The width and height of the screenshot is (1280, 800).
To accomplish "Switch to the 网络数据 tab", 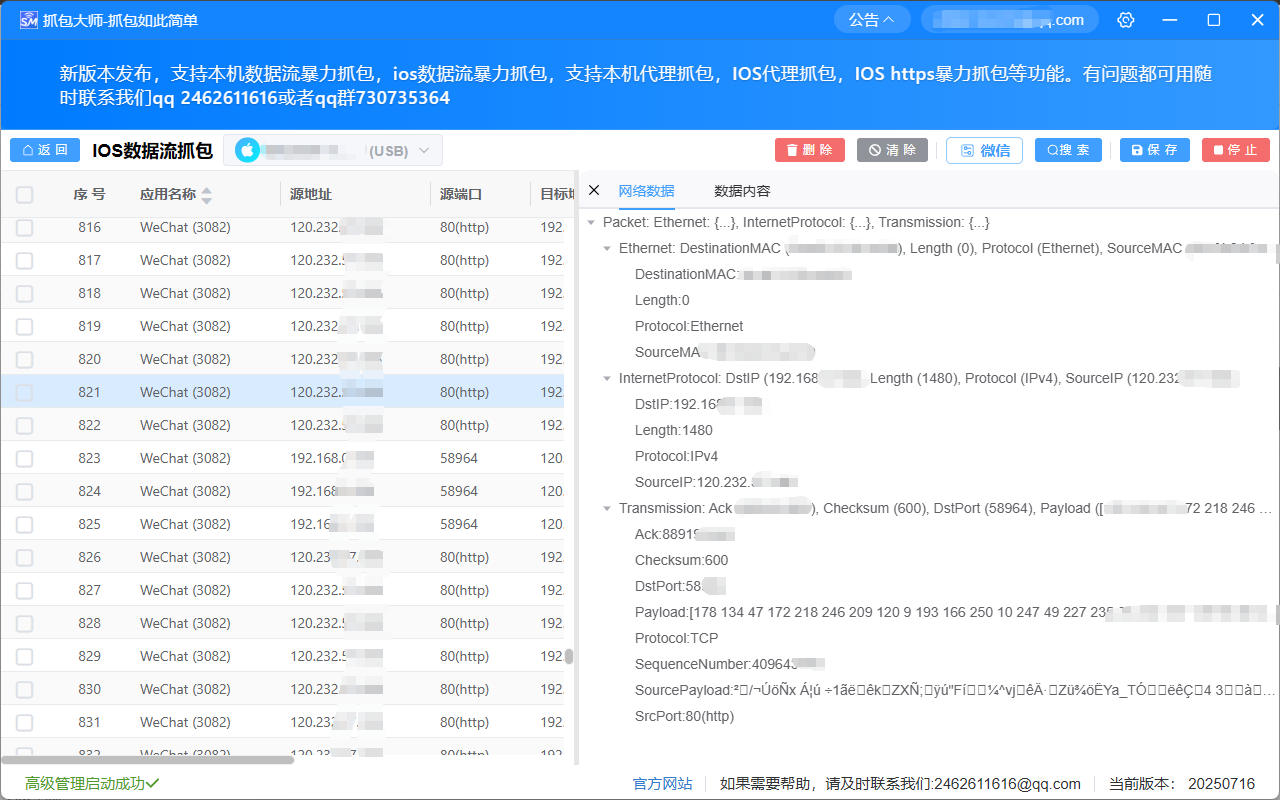I will point(646,191).
